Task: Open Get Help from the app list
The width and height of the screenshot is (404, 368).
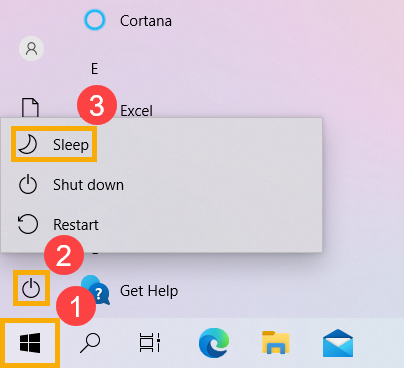Action: (x=130, y=291)
